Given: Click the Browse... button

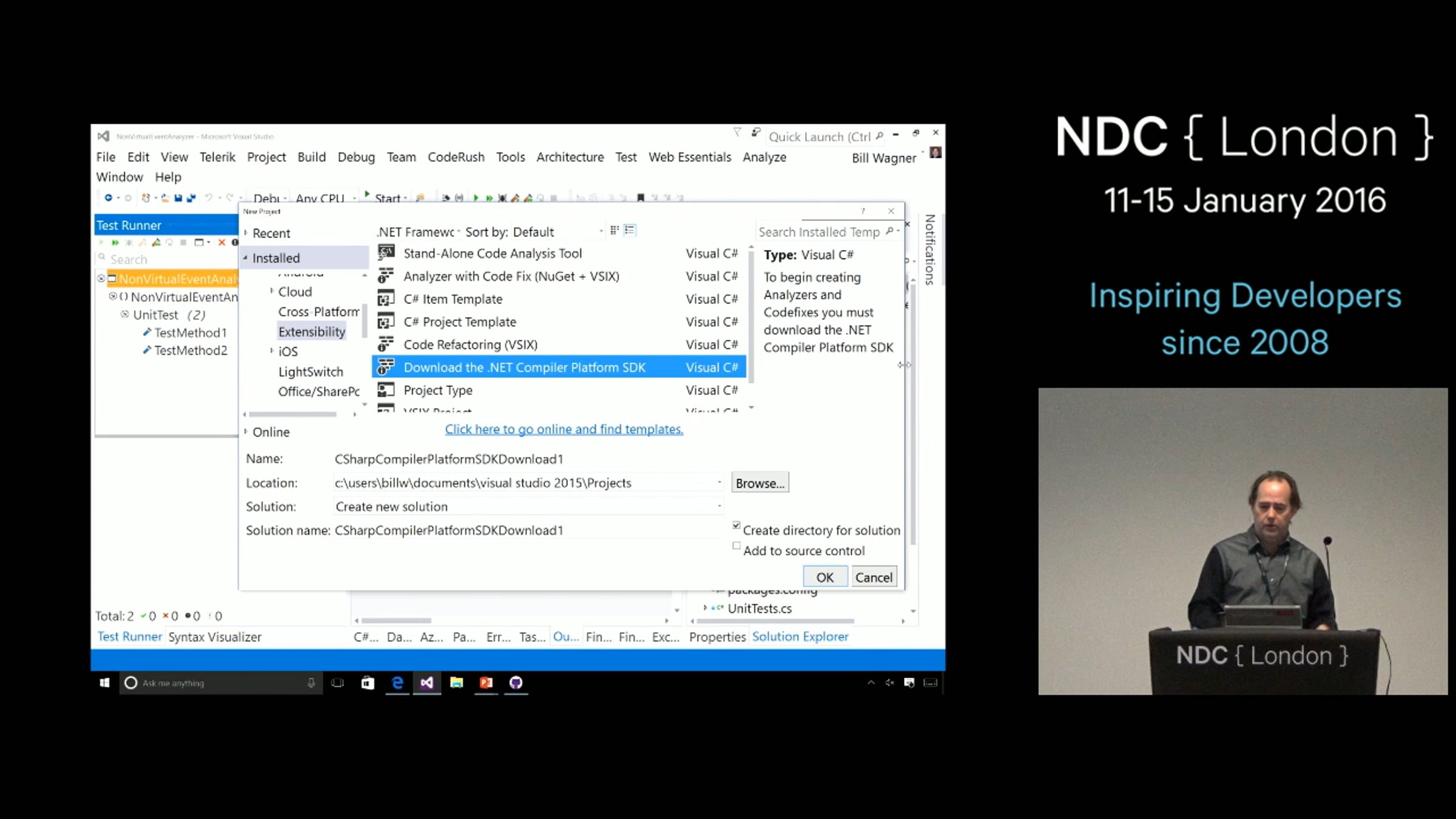Looking at the screenshot, I should [x=760, y=483].
